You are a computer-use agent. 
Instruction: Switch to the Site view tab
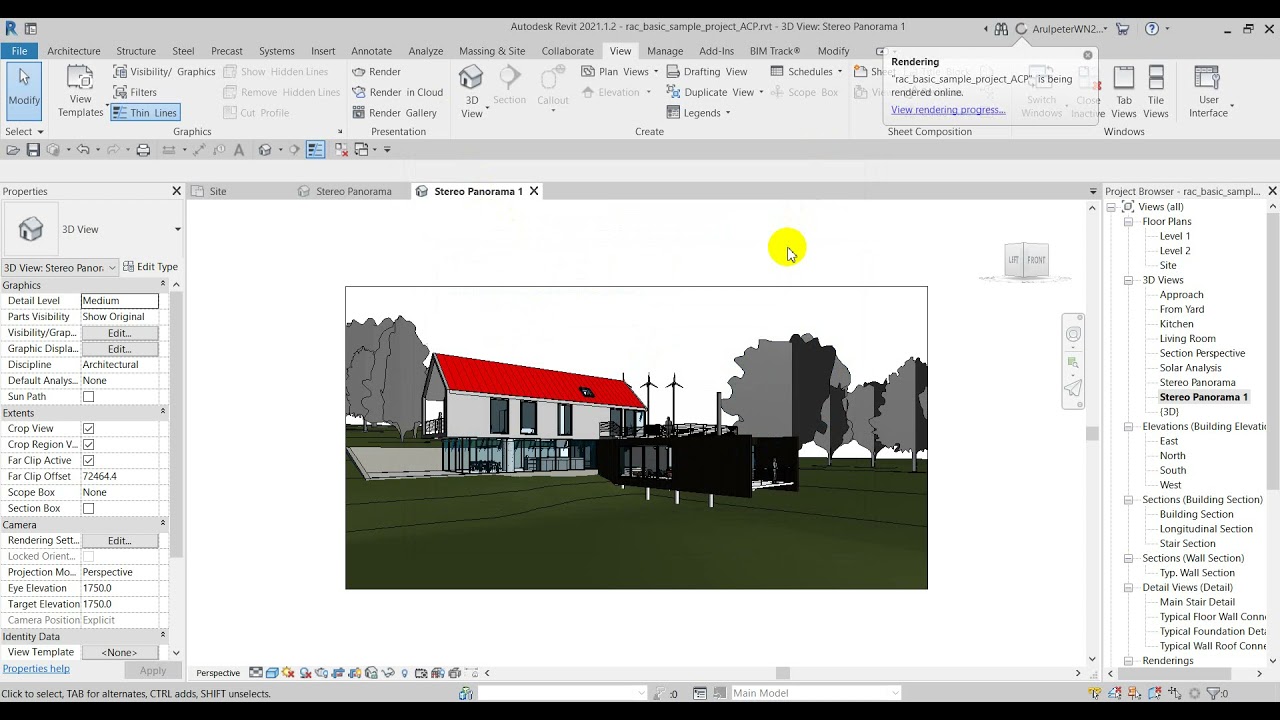tap(218, 191)
